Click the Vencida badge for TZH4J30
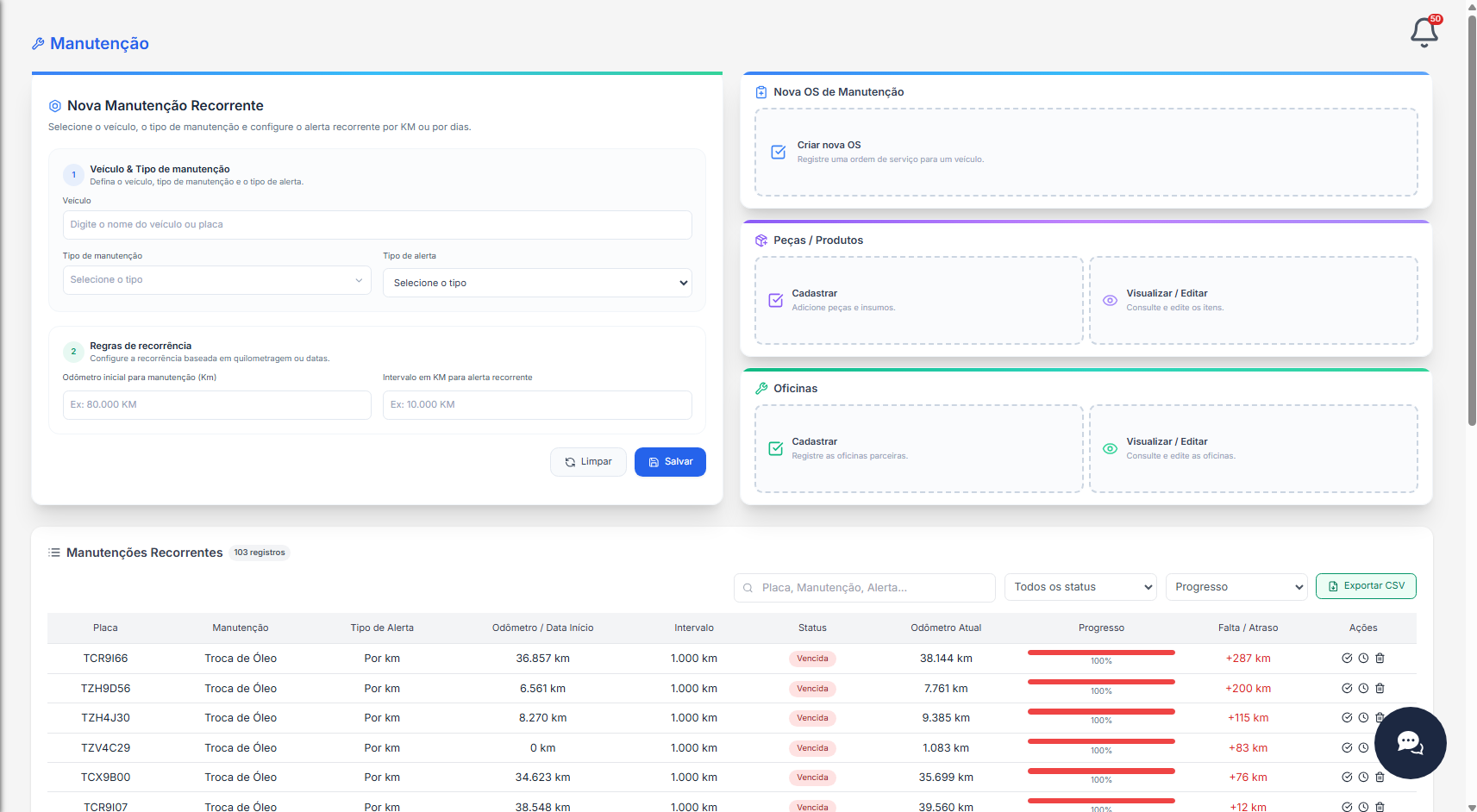Viewport: 1477px width, 812px height. pyautogui.click(x=812, y=718)
